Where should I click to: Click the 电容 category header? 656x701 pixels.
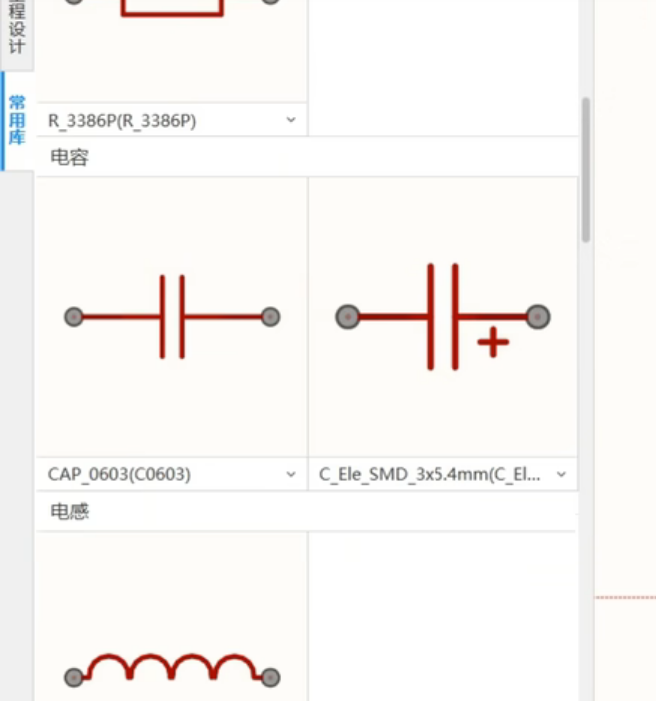pos(307,157)
